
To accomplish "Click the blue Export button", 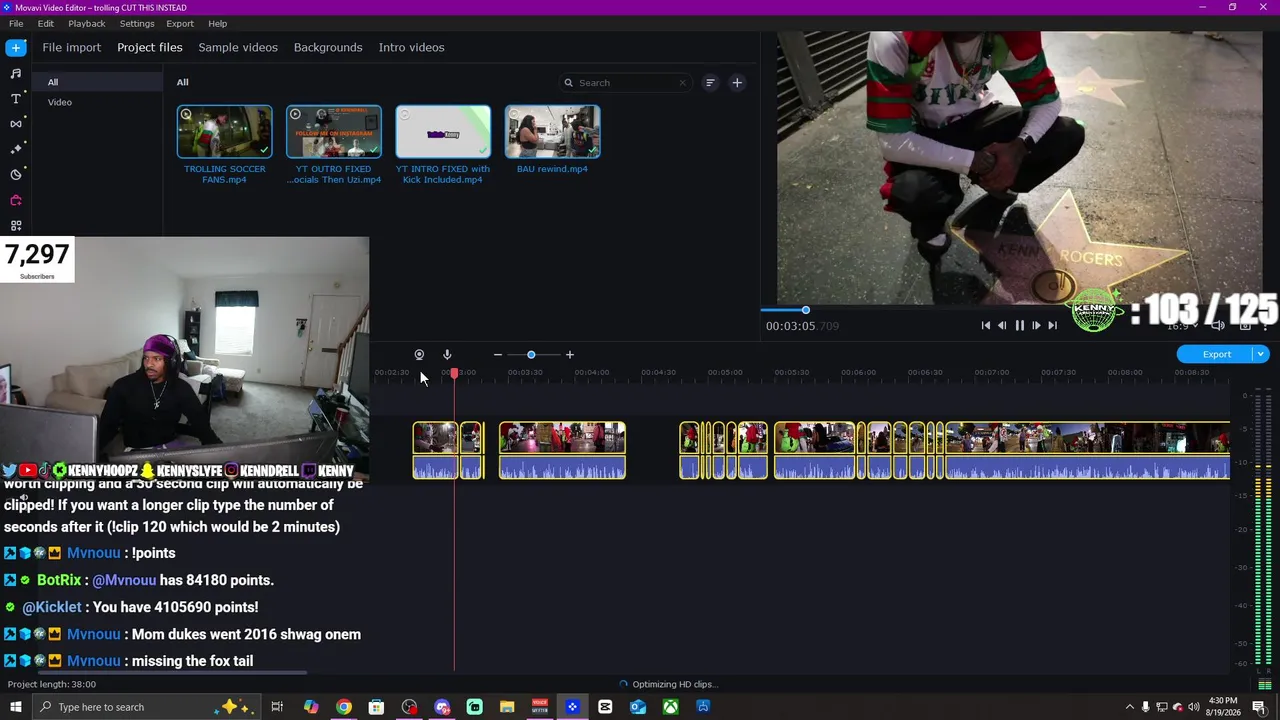I will point(1217,354).
